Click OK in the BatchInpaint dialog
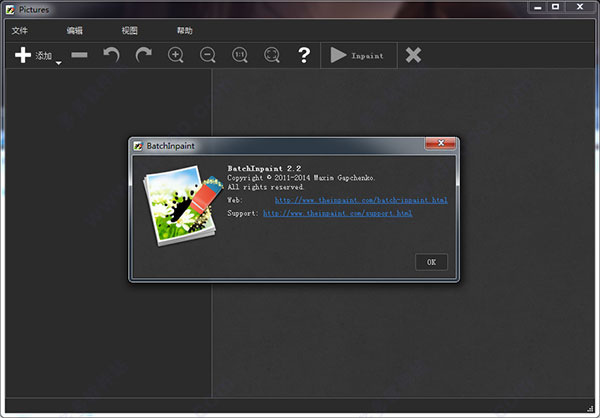 pos(431,262)
